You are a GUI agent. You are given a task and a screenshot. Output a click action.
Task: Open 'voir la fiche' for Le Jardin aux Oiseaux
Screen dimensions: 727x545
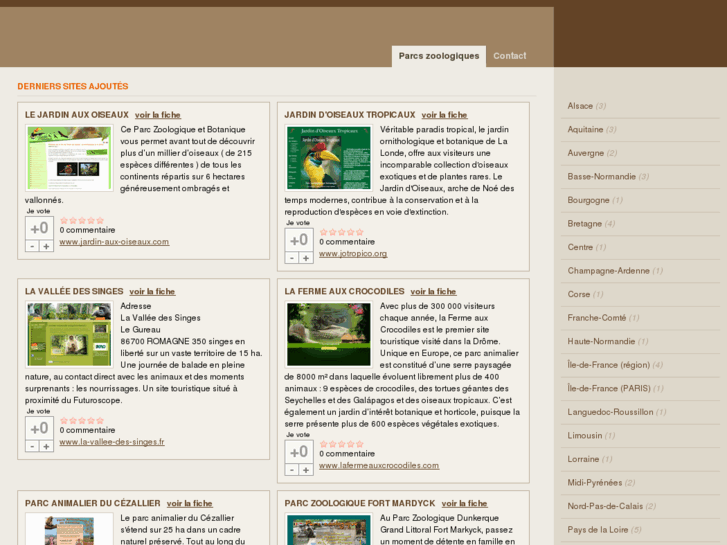coord(158,115)
